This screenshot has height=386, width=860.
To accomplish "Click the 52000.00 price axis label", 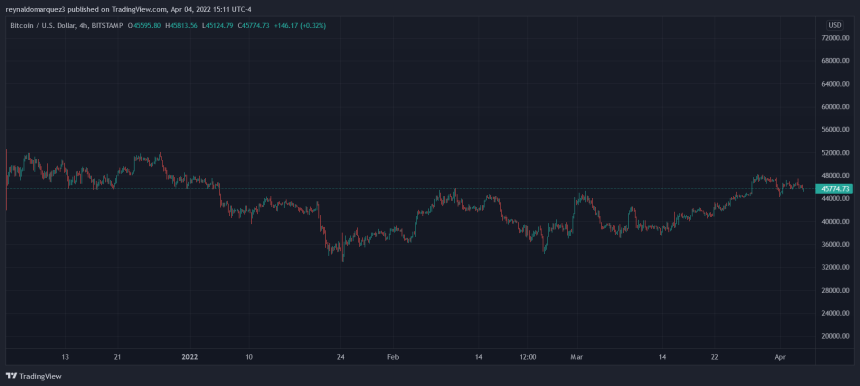I will [836, 153].
